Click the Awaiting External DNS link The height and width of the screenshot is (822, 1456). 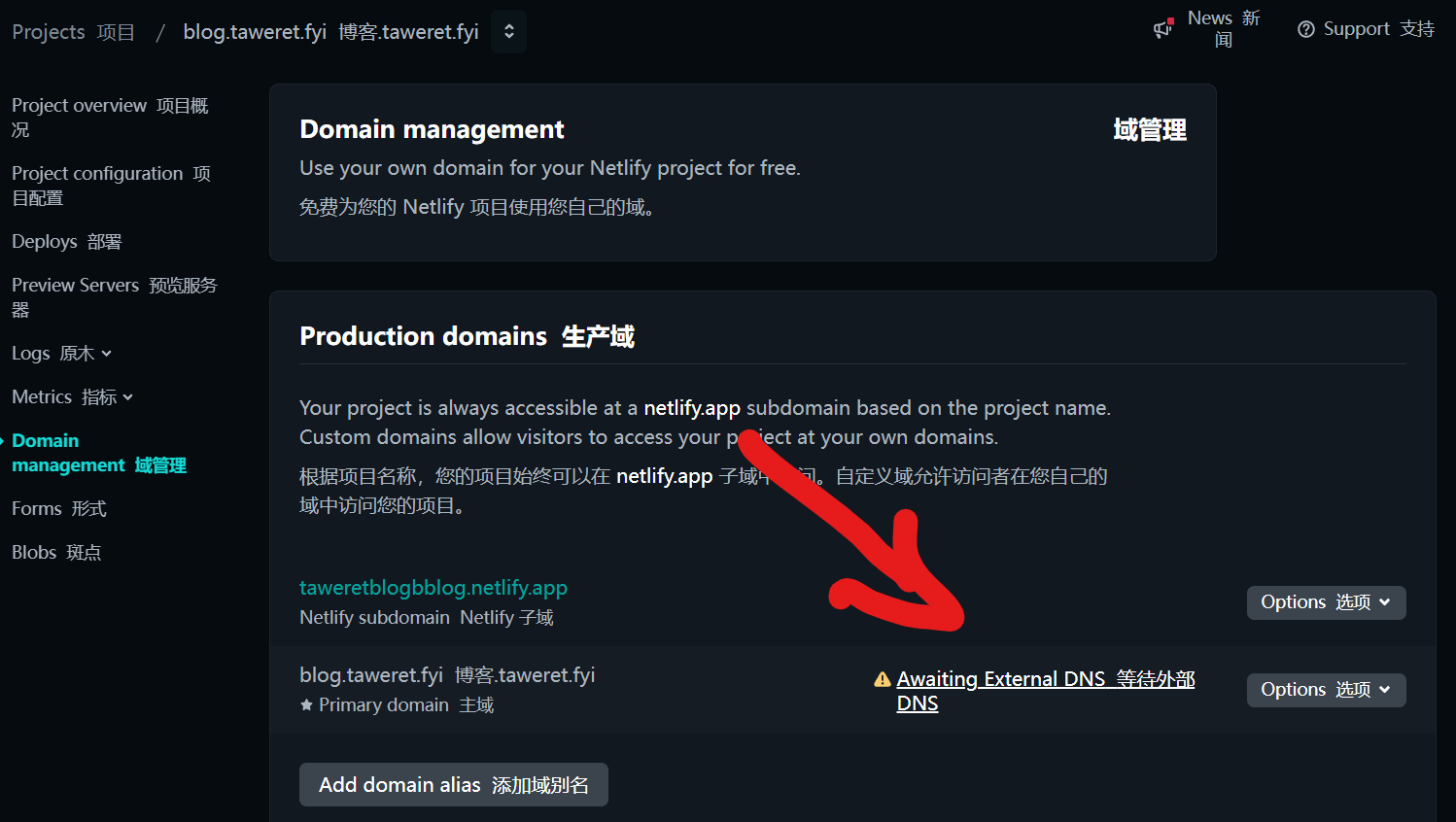tap(1046, 691)
